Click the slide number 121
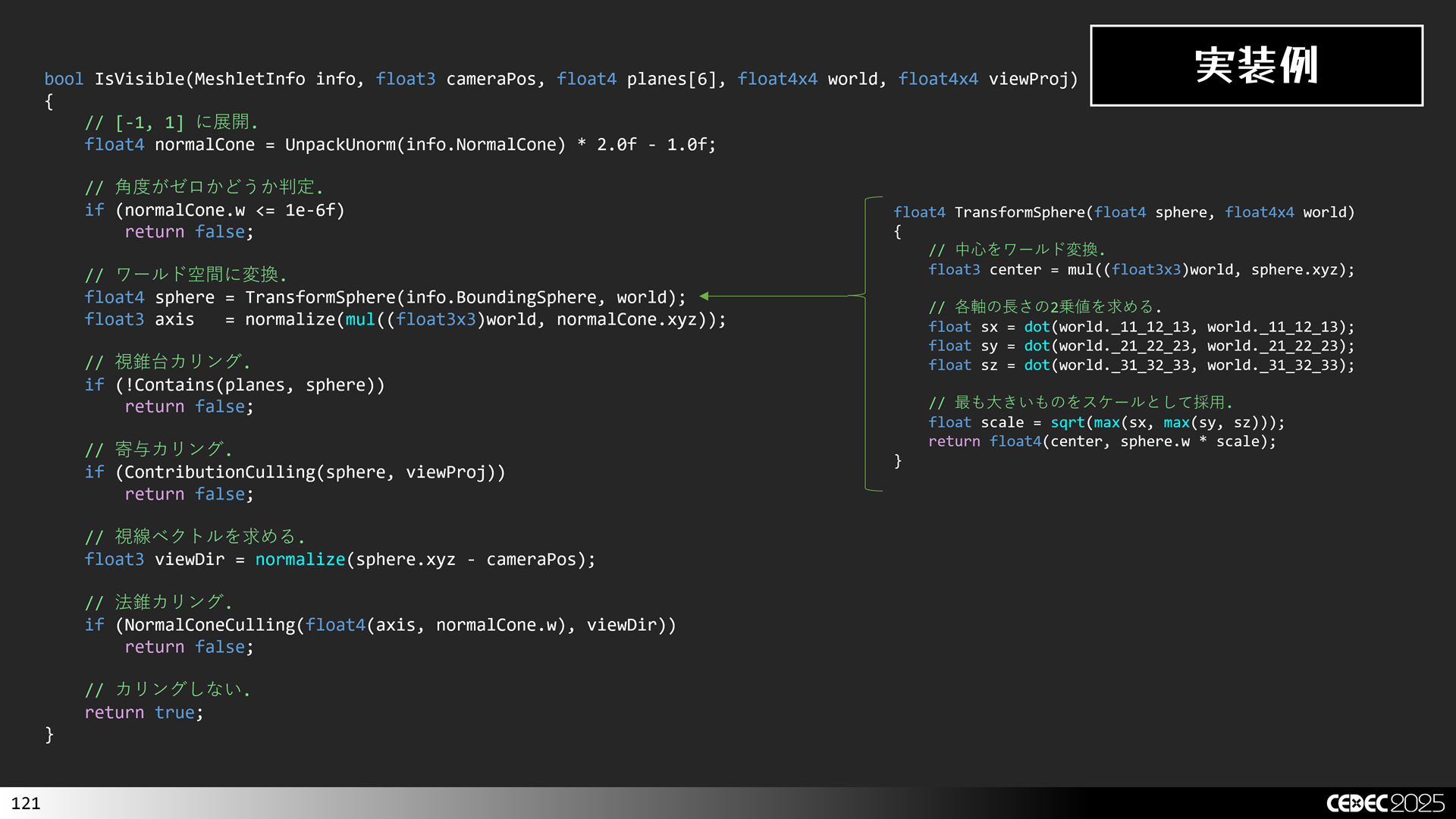1456x819 pixels. coord(26,803)
